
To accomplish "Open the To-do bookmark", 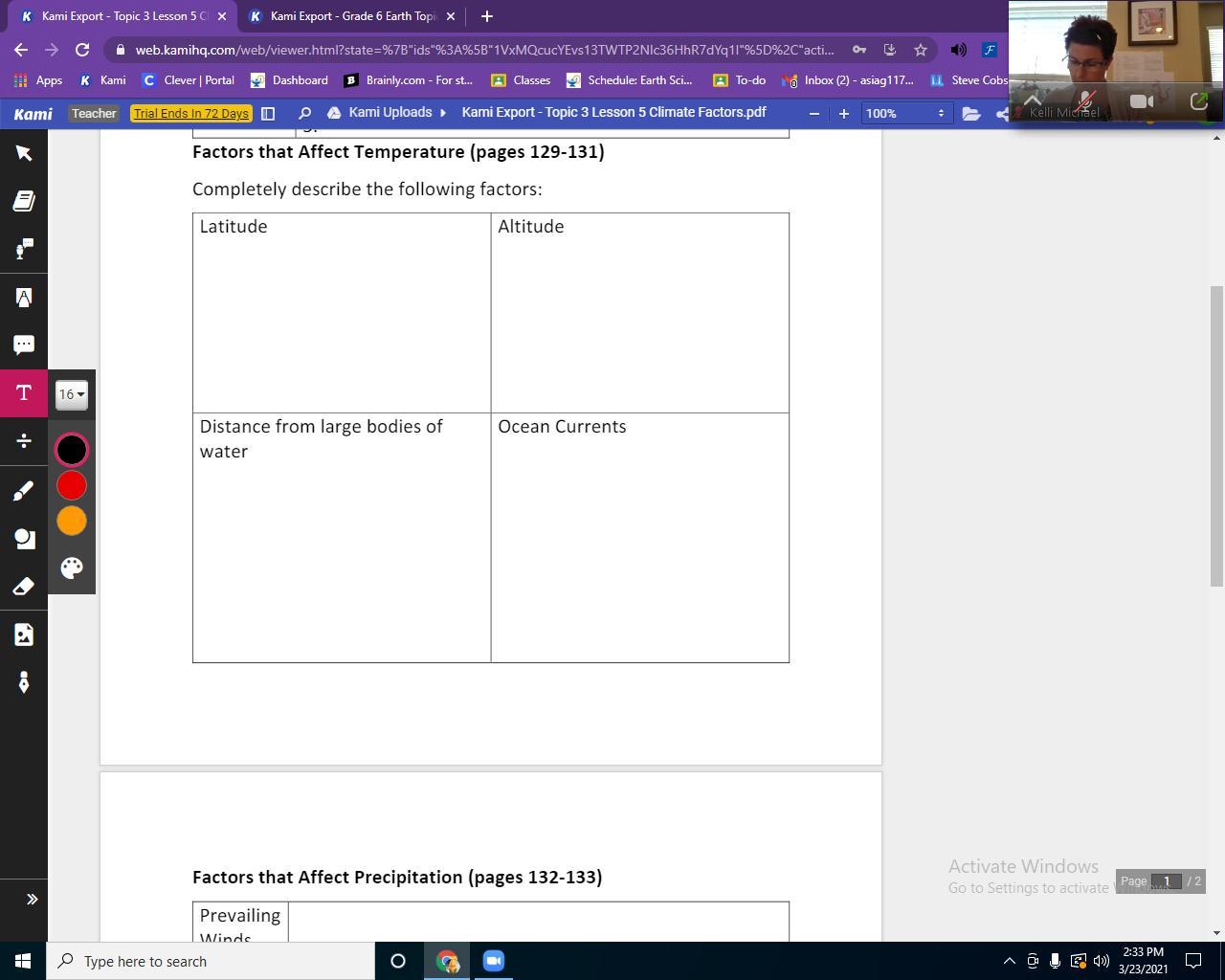I will [x=740, y=80].
